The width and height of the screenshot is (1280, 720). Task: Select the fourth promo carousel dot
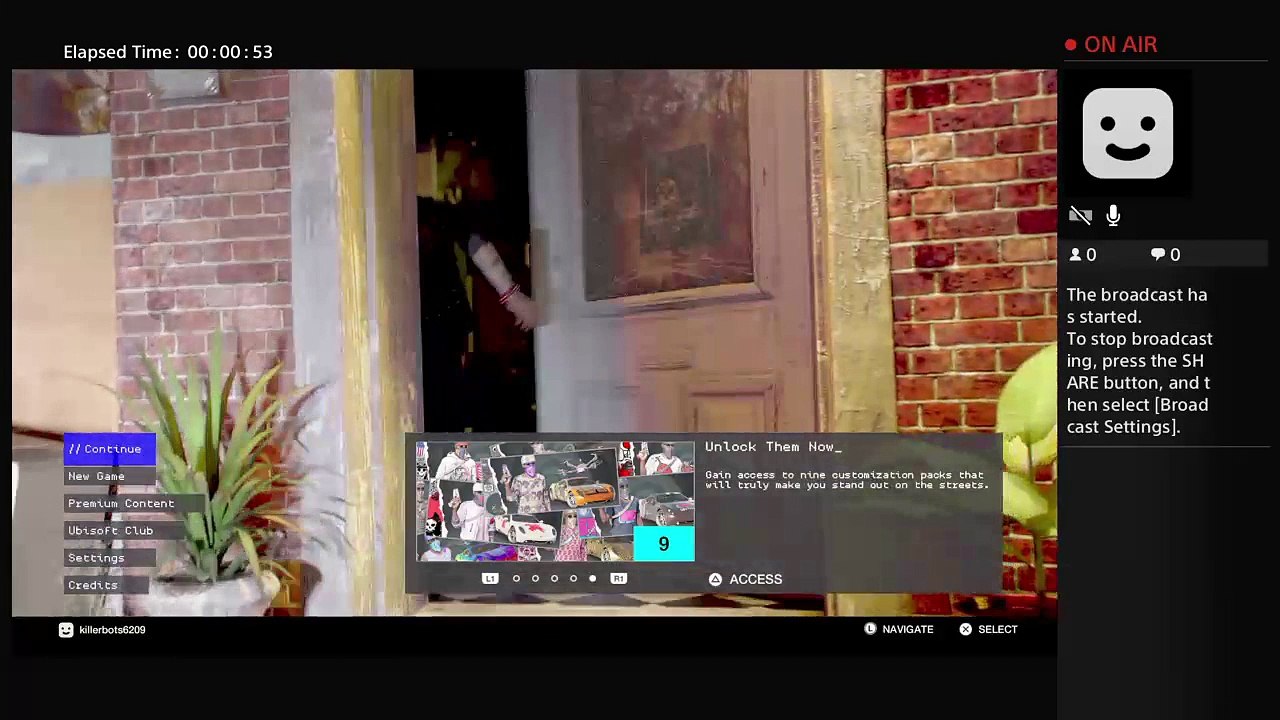[x=573, y=578]
